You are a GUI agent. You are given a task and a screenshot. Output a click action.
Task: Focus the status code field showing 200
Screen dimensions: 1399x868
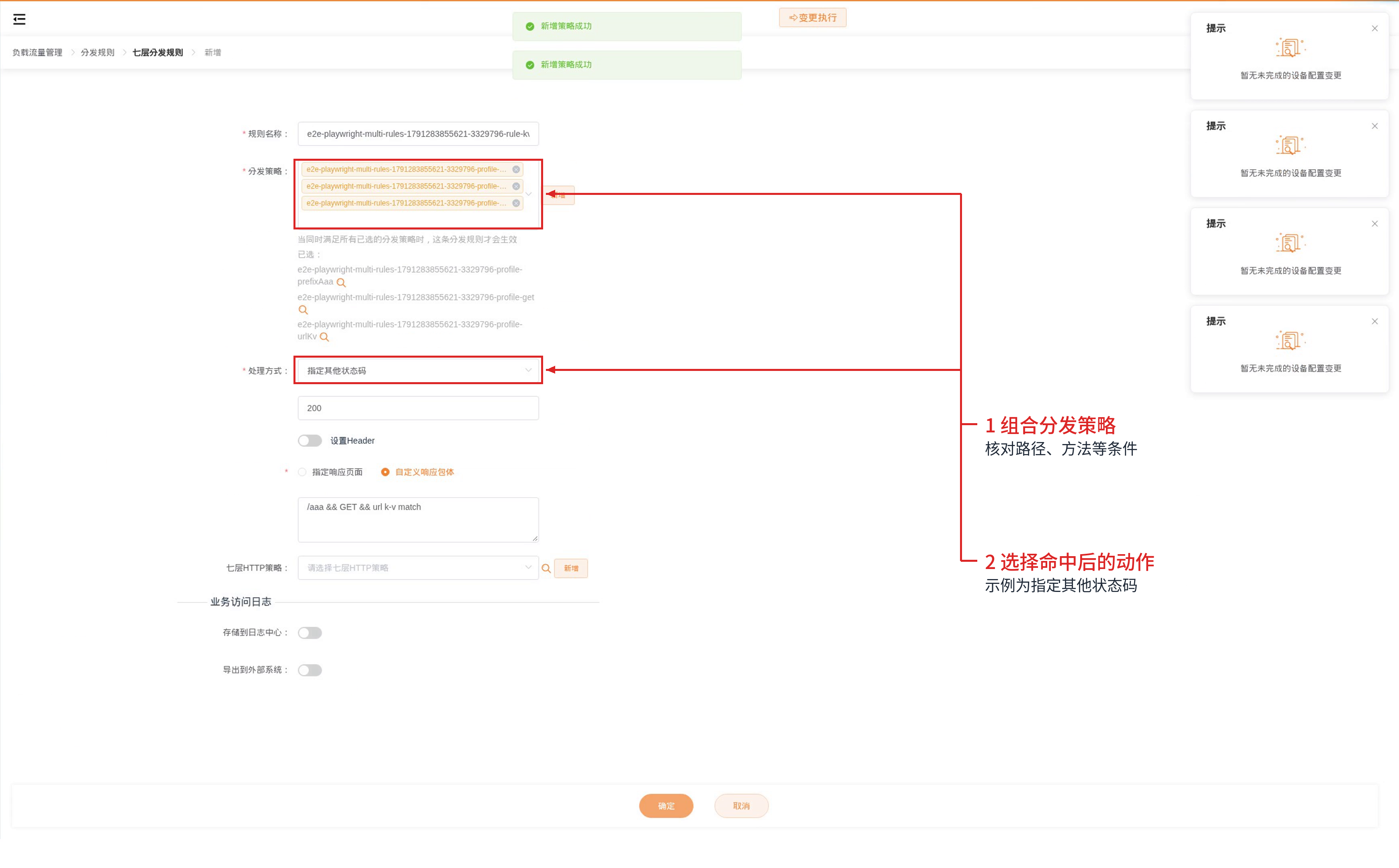[x=418, y=408]
